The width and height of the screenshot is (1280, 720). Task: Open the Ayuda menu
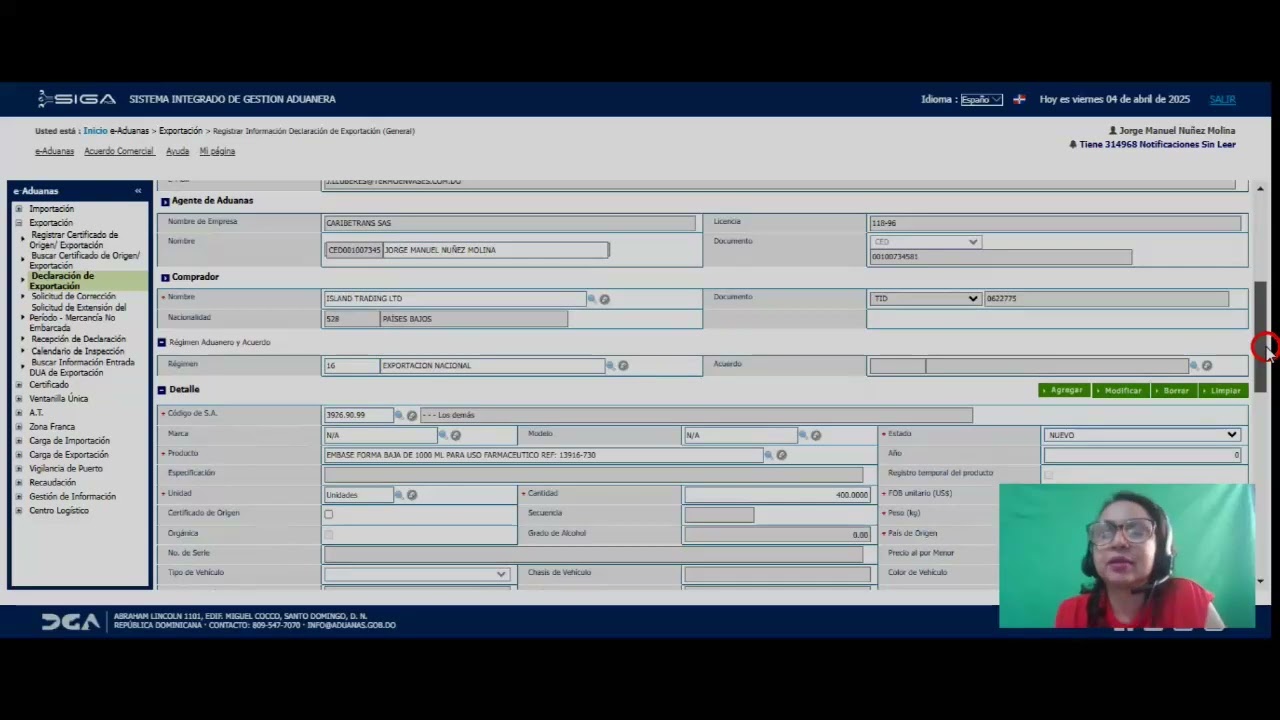pos(177,152)
